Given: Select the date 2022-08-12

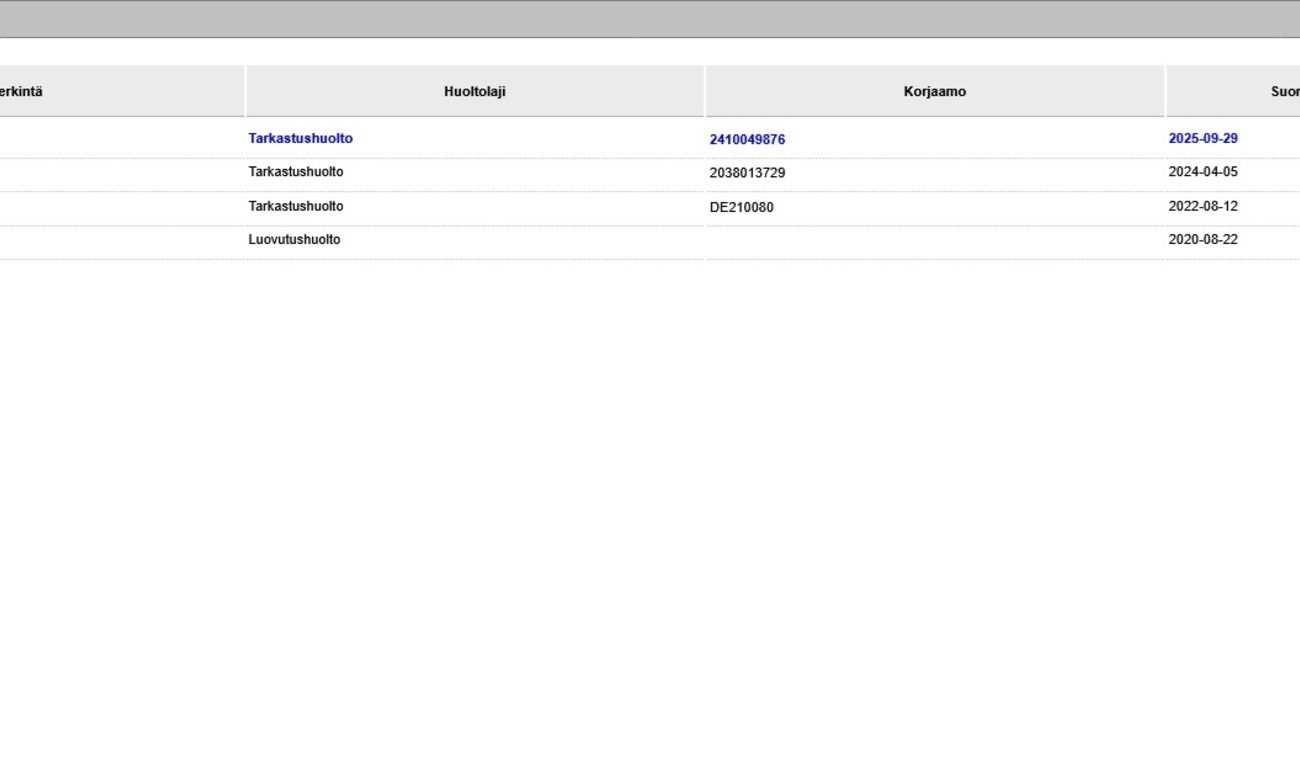Looking at the screenshot, I should pos(1202,206).
